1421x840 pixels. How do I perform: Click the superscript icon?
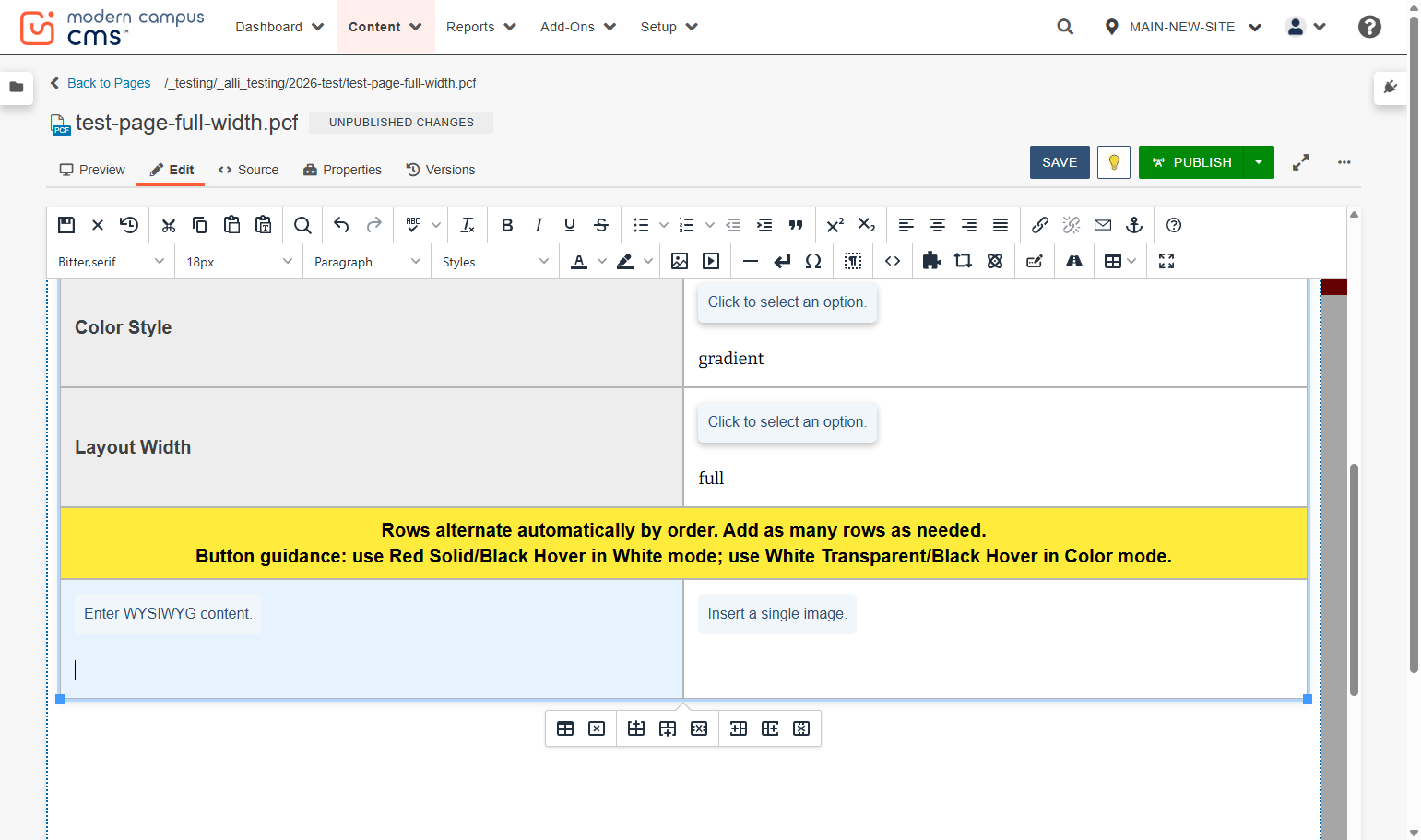coord(835,225)
